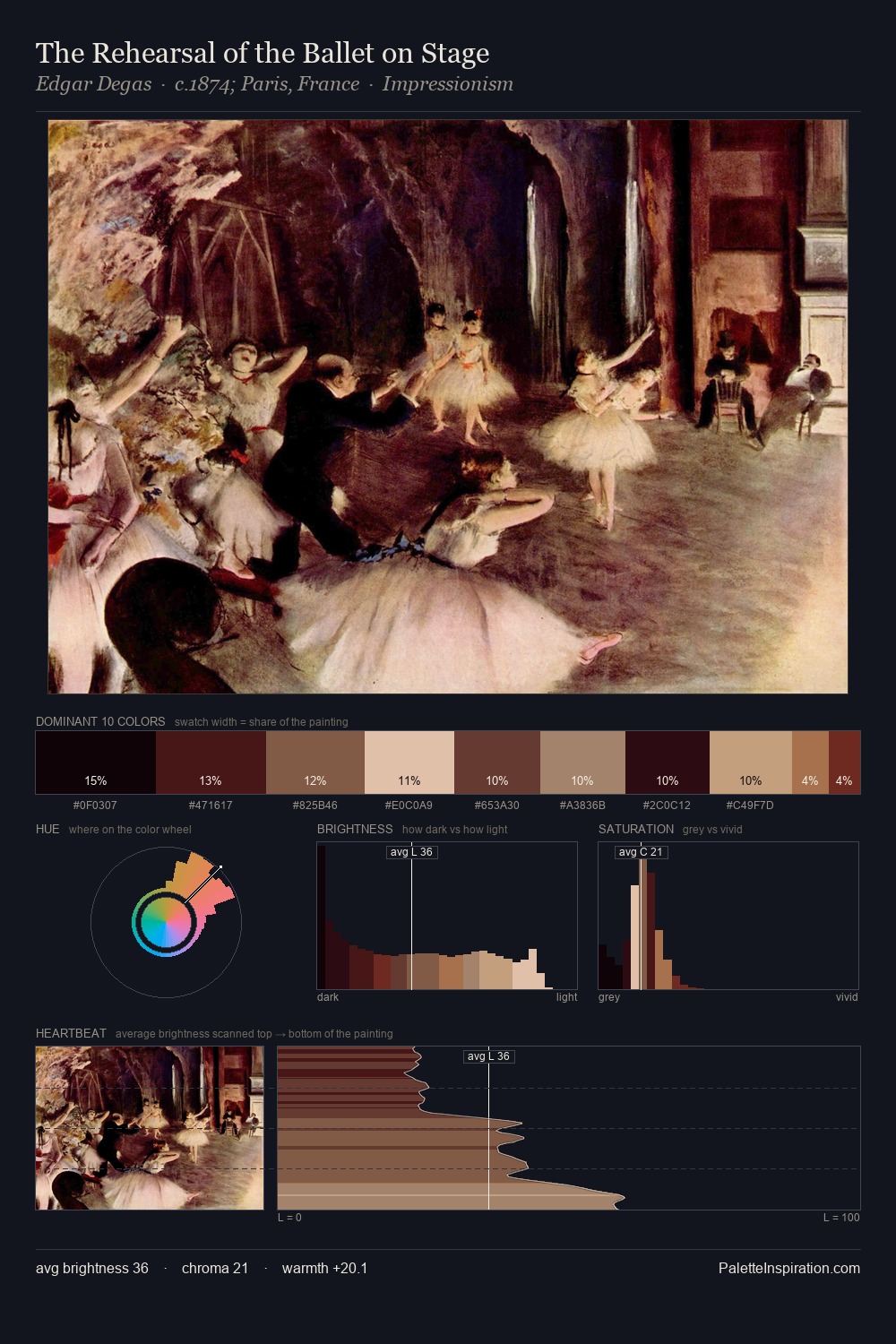Select the #471617 dark maroon swatch

click(211, 762)
